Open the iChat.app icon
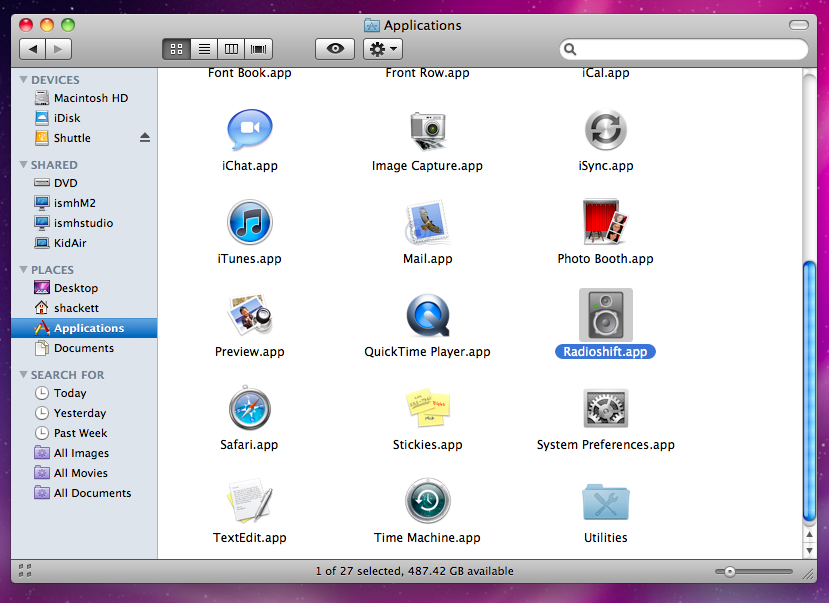The height and width of the screenshot is (603, 829). (250, 129)
